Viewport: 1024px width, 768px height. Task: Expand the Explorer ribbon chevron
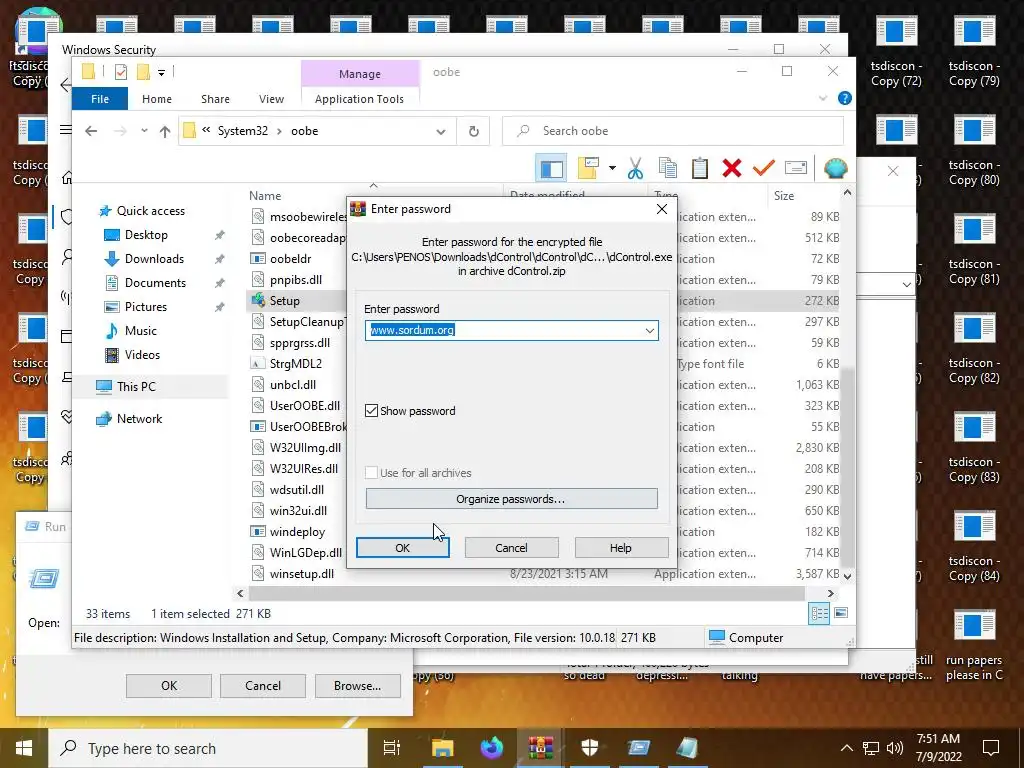pos(822,99)
